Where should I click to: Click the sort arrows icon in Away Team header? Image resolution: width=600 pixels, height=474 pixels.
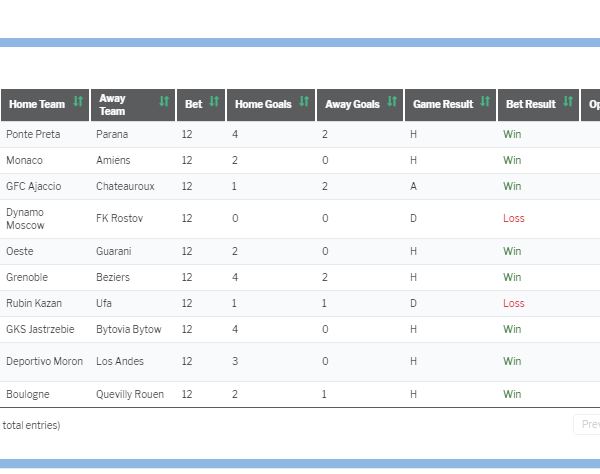(x=164, y=103)
